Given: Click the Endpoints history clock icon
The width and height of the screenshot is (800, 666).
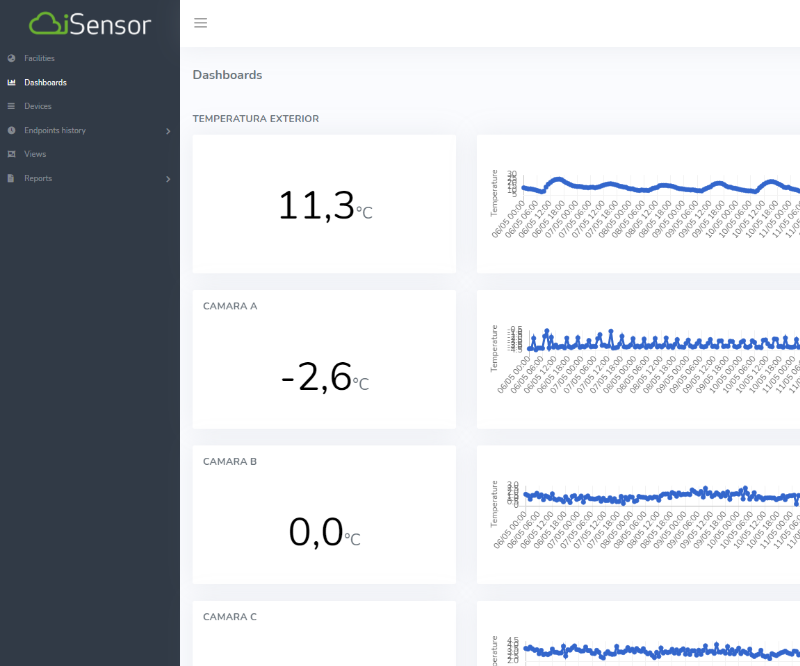Looking at the screenshot, I should point(11,130).
